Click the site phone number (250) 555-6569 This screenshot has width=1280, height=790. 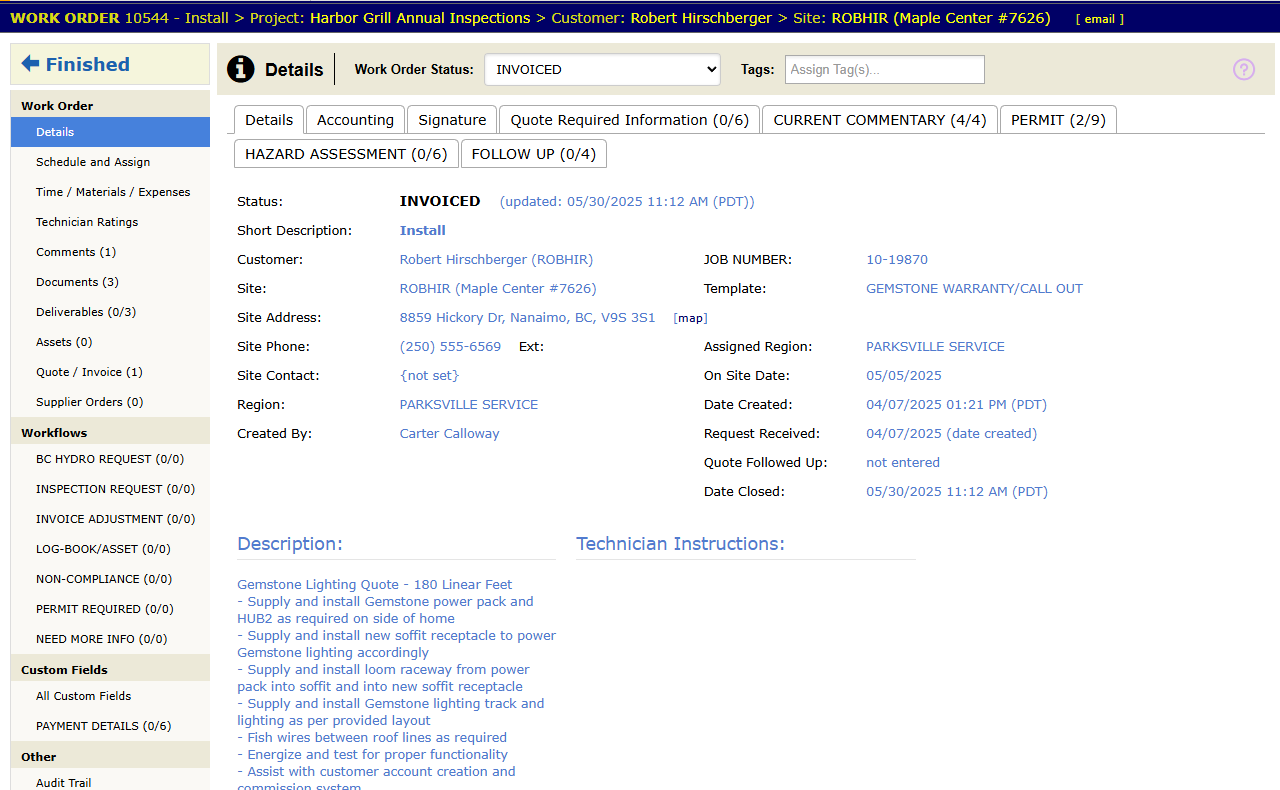(x=450, y=347)
